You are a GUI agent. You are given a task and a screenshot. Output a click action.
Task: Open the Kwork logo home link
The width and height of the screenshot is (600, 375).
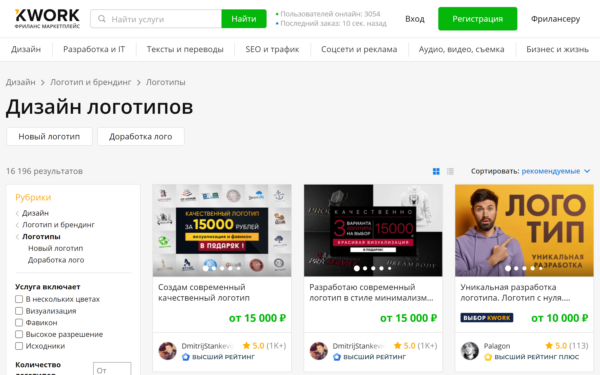(47, 19)
